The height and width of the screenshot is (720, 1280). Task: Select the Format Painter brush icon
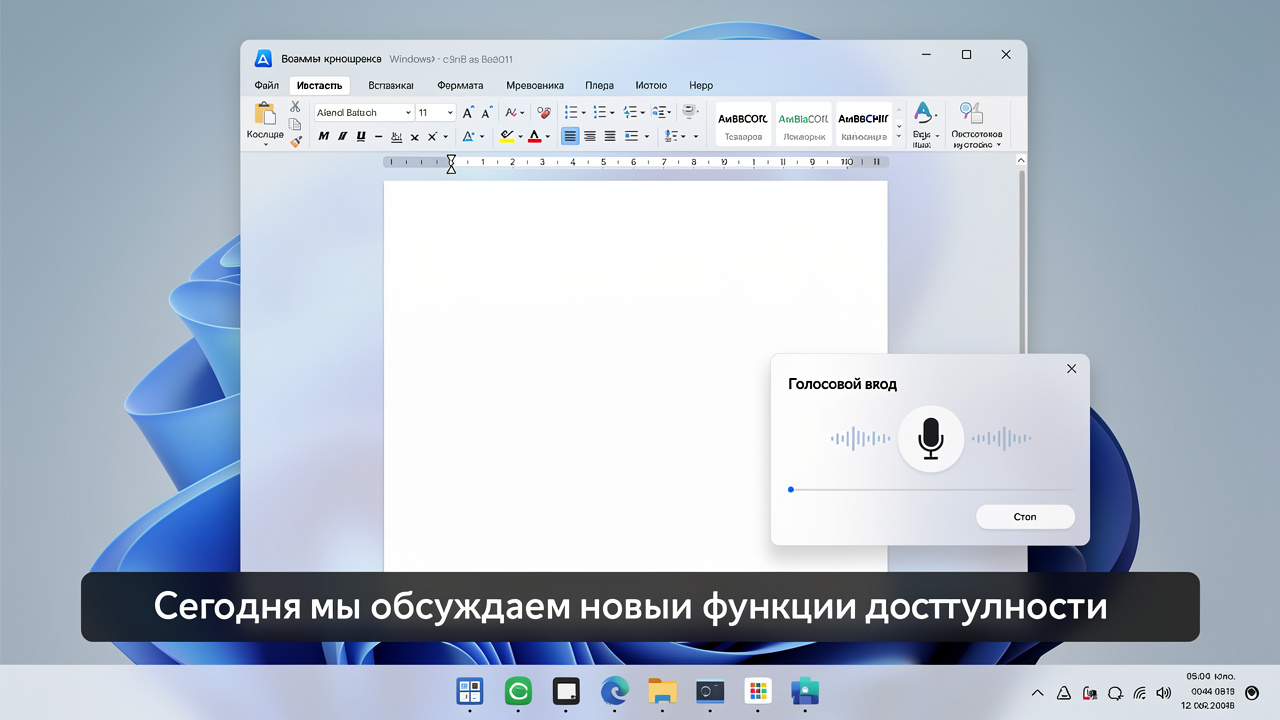pos(295,142)
